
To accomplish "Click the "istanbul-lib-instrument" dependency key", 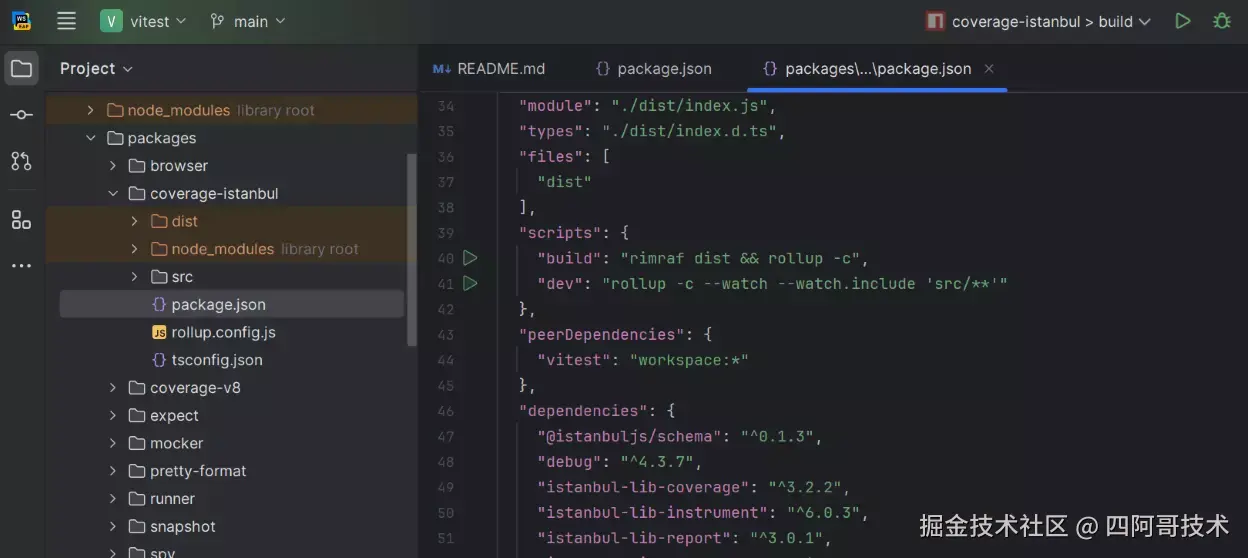I will (x=652, y=513).
